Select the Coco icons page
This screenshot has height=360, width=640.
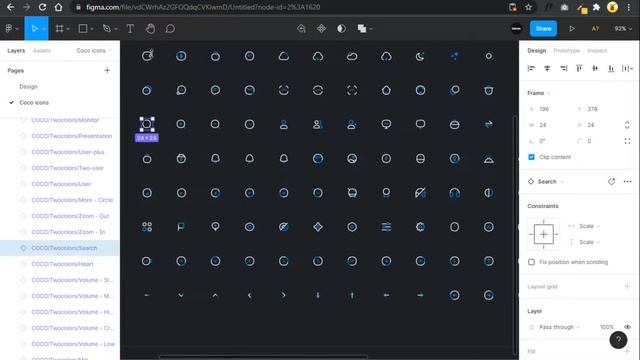[34, 102]
